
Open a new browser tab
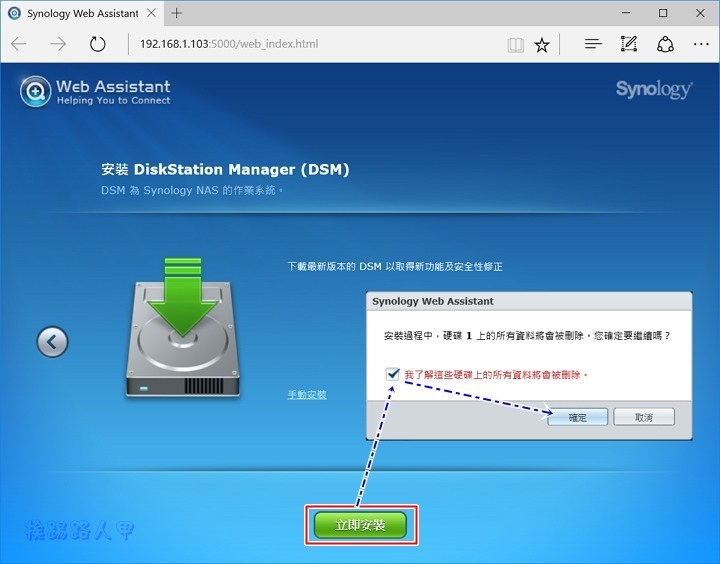(x=177, y=13)
